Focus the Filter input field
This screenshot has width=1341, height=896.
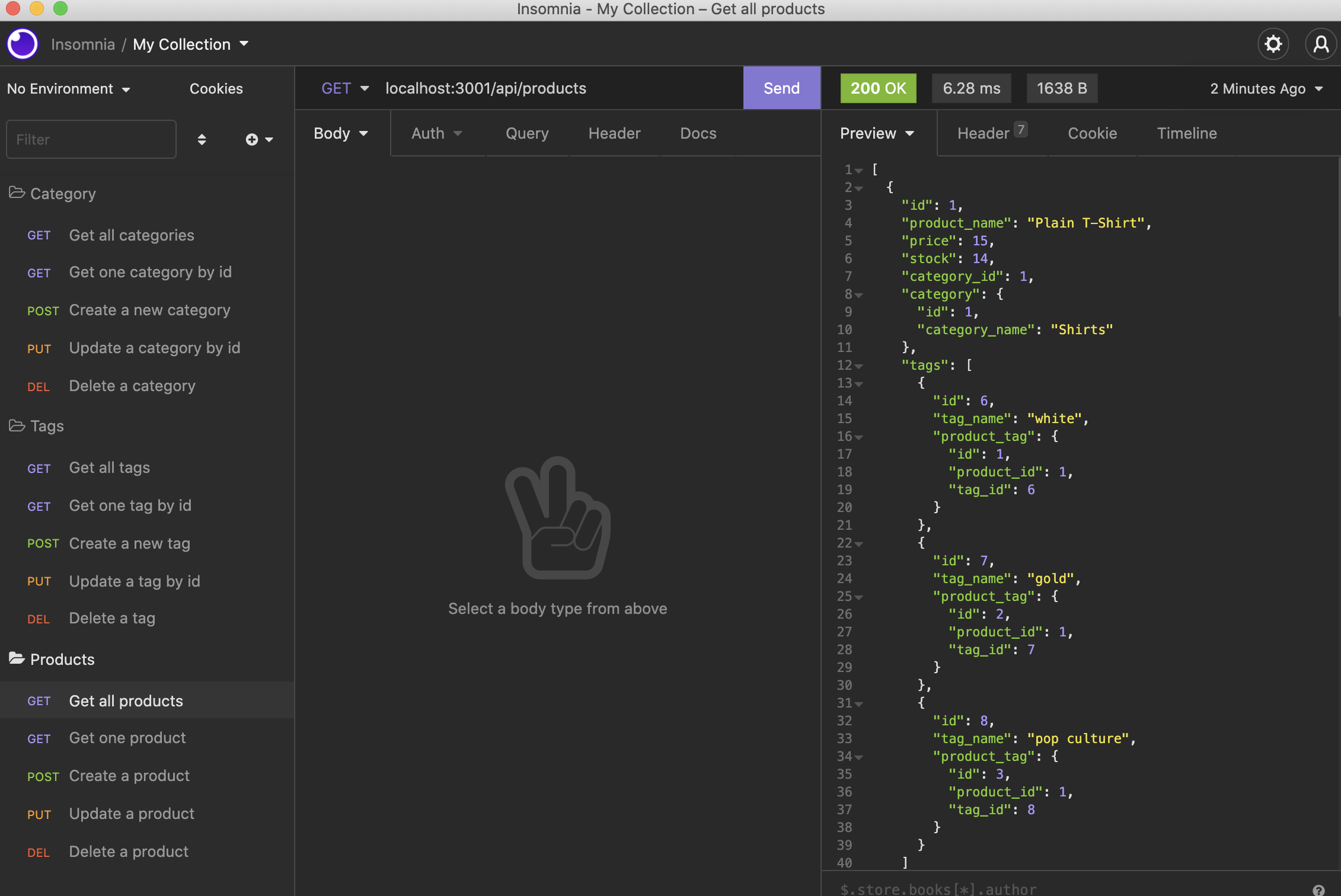[91, 139]
